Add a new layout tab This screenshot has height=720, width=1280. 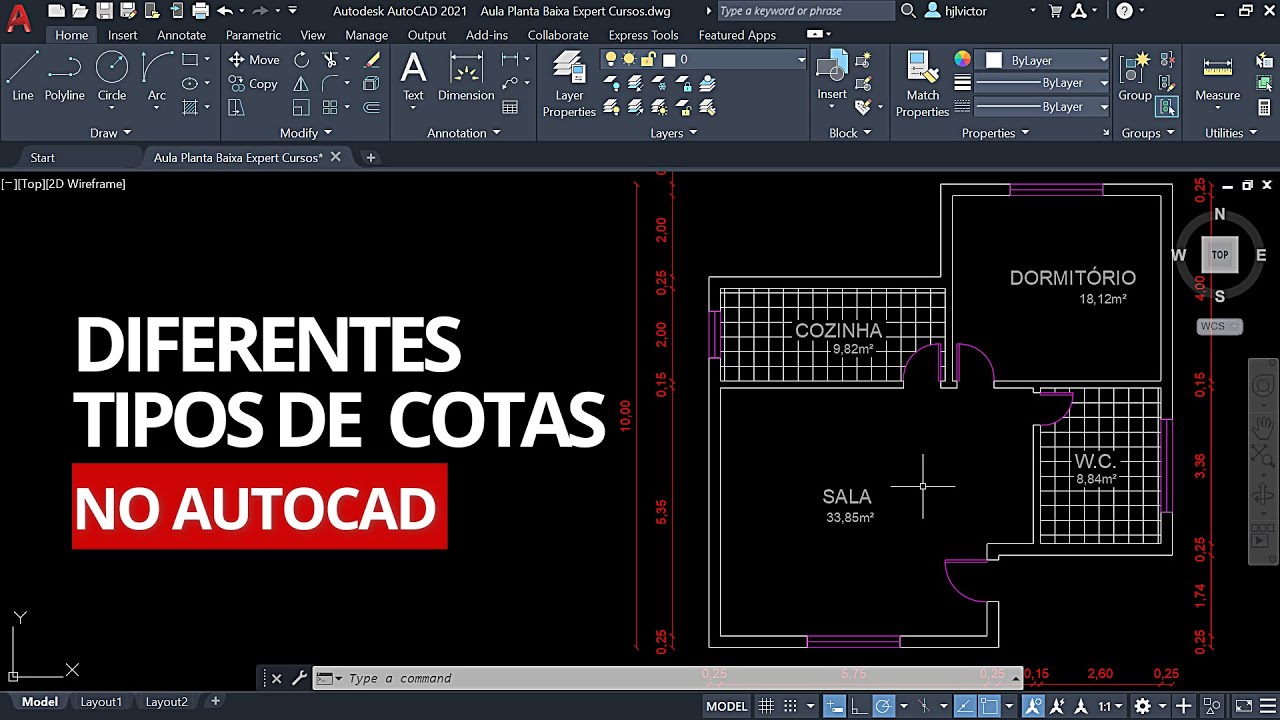click(215, 702)
